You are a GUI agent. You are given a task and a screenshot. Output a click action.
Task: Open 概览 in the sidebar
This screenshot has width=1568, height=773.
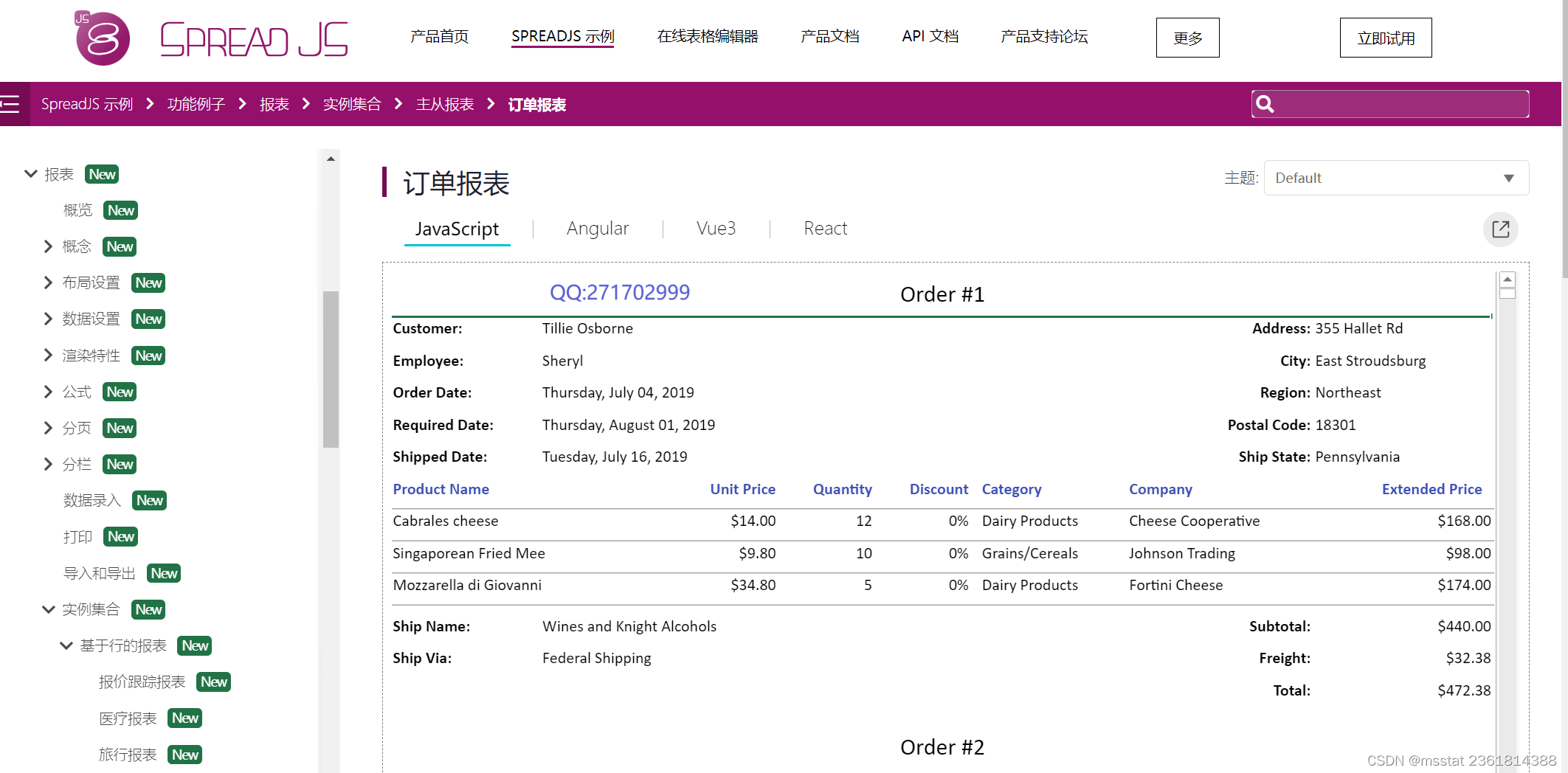(x=78, y=210)
